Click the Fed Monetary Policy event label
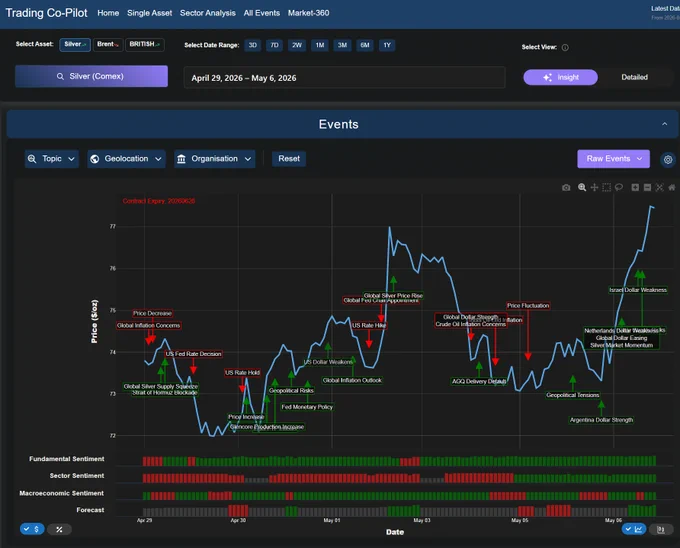Image resolution: width=680 pixels, height=548 pixels. 307,407
